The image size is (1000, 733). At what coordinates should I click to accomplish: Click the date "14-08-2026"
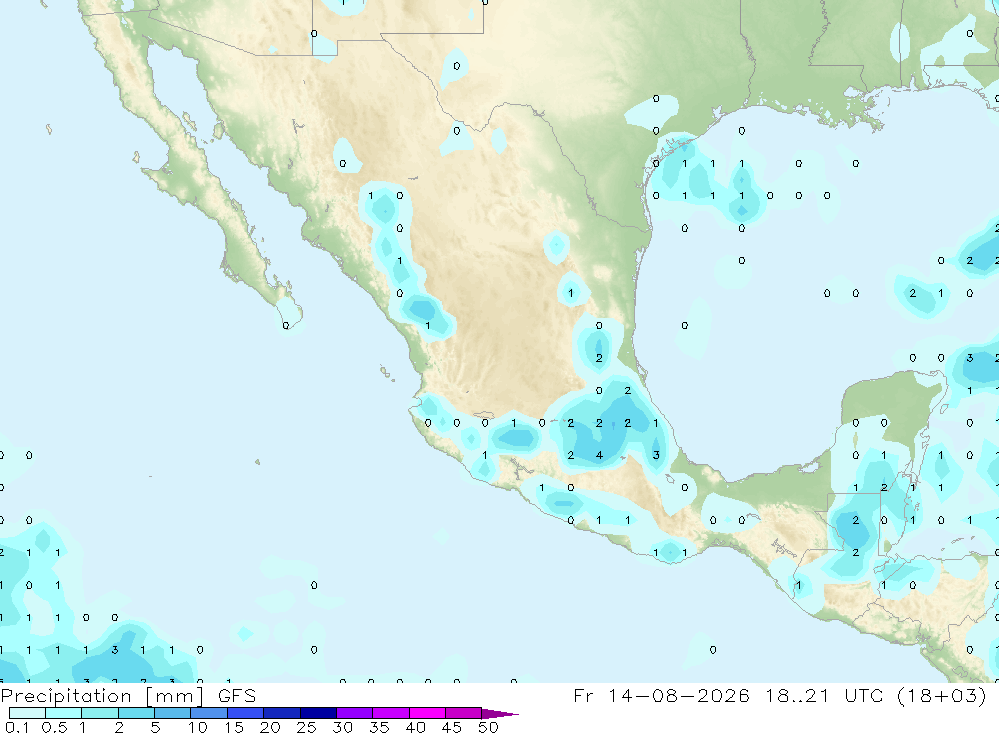(679, 695)
